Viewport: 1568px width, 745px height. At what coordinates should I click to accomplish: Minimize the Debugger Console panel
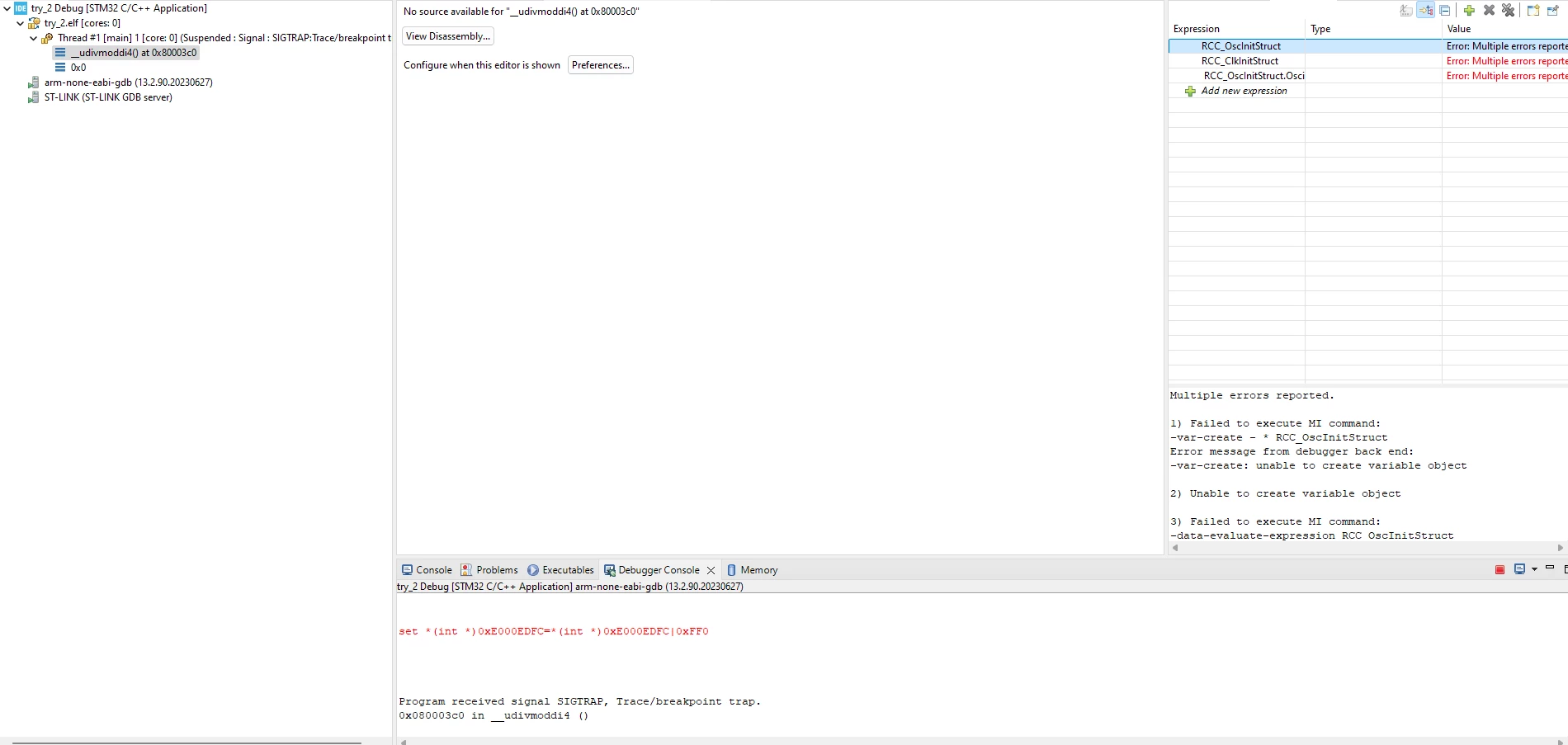[1550, 568]
